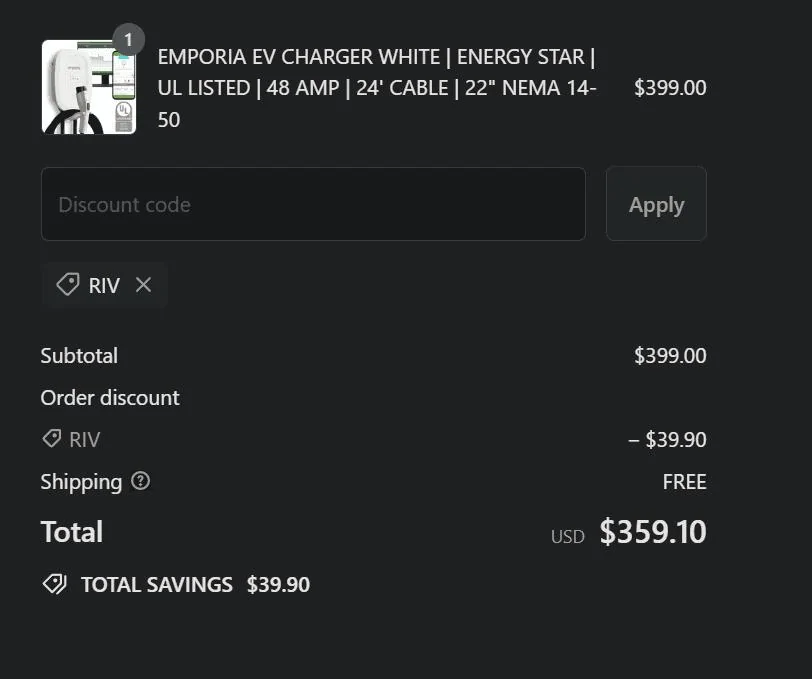
Task: Click the TOTAL SAVINGS text
Action: click(x=157, y=585)
